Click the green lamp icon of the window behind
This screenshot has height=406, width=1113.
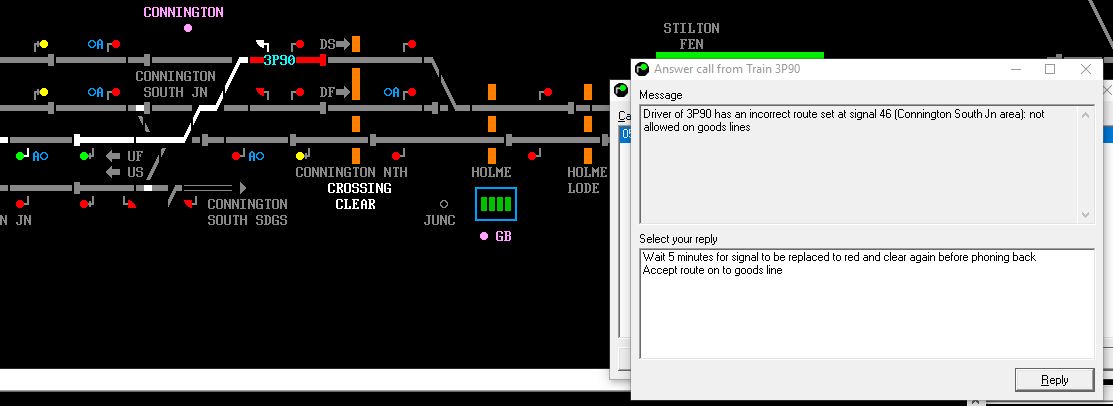tap(620, 90)
